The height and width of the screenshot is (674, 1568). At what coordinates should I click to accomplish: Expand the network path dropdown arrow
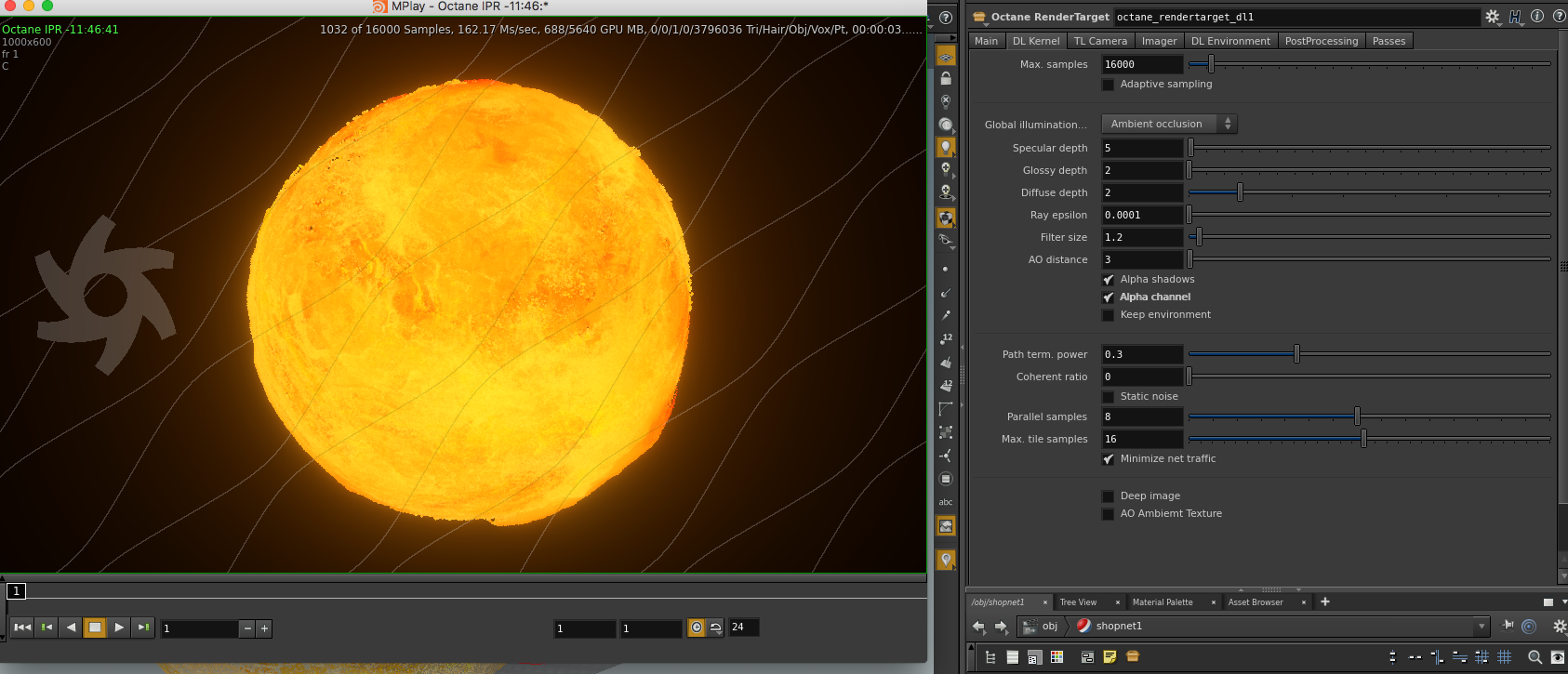[1482, 627]
